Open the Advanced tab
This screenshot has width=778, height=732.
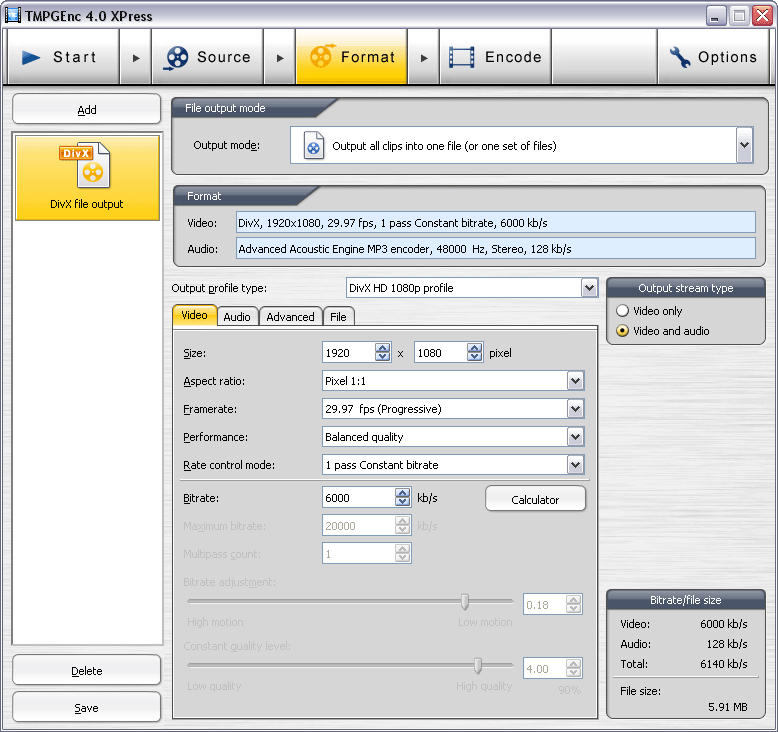coord(290,317)
